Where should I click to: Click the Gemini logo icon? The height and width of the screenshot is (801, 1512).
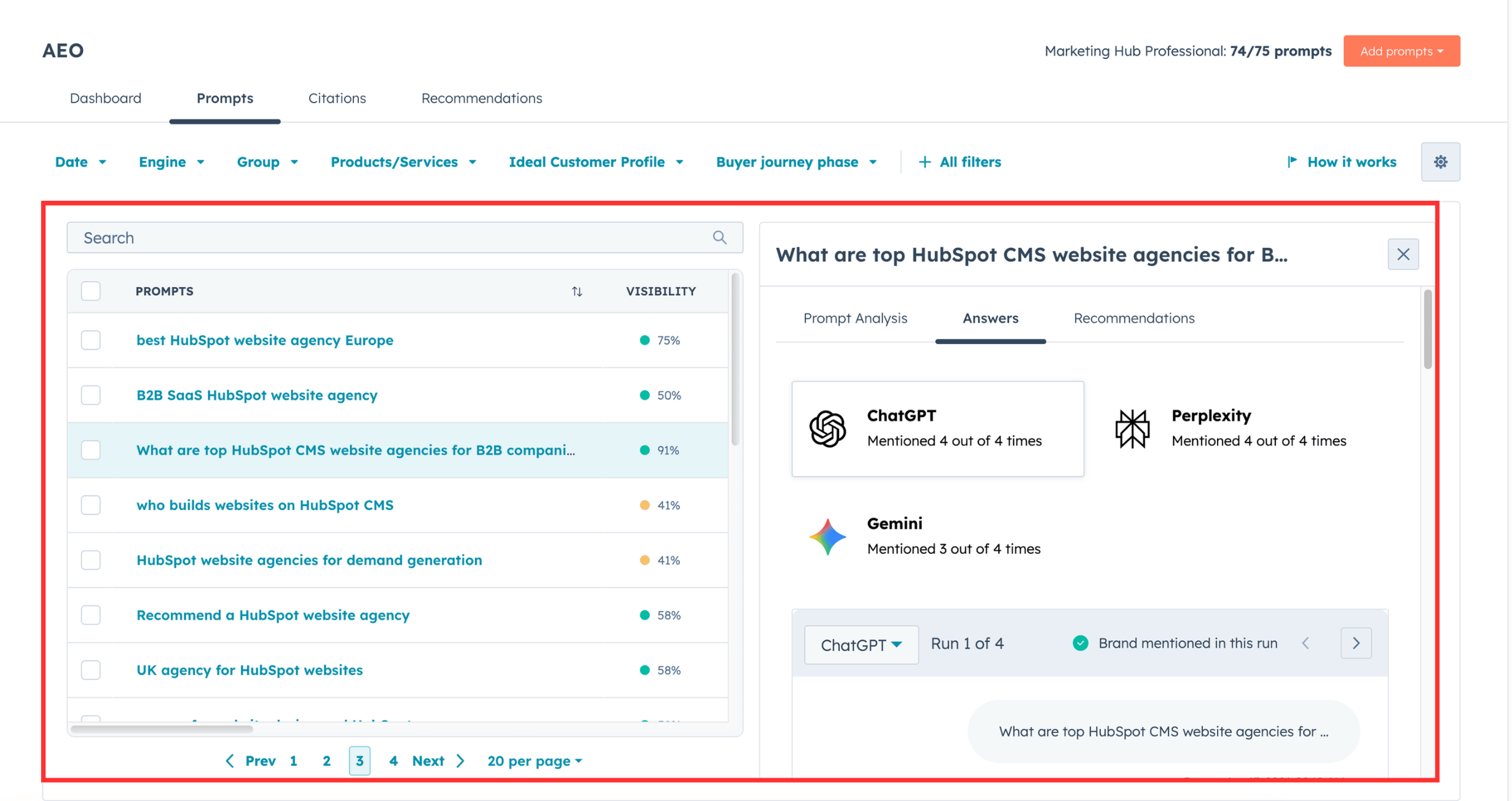click(x=827, y=536)
